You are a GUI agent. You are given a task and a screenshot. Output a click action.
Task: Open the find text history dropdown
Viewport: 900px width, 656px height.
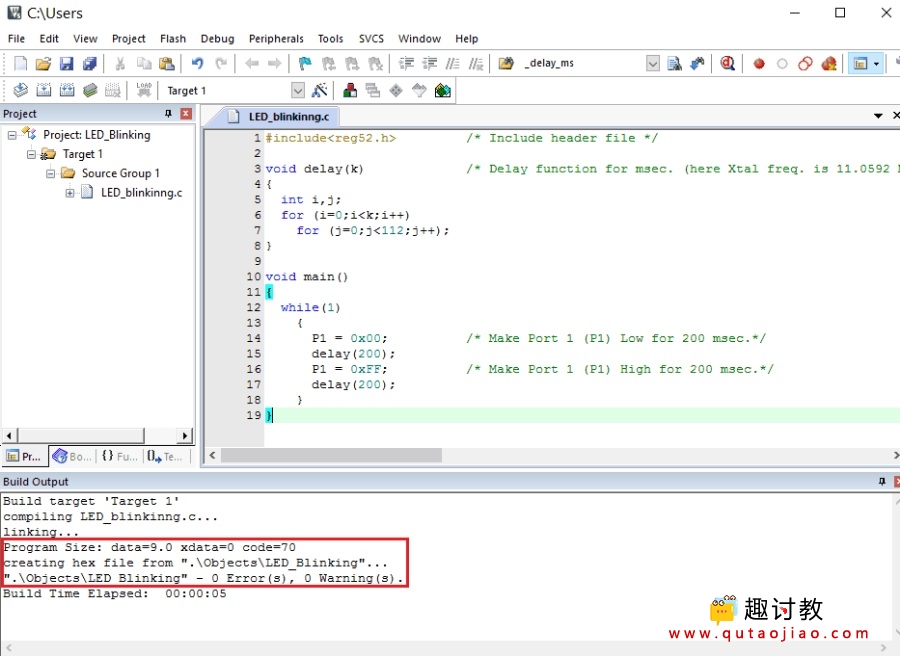[x=653, y=63]
